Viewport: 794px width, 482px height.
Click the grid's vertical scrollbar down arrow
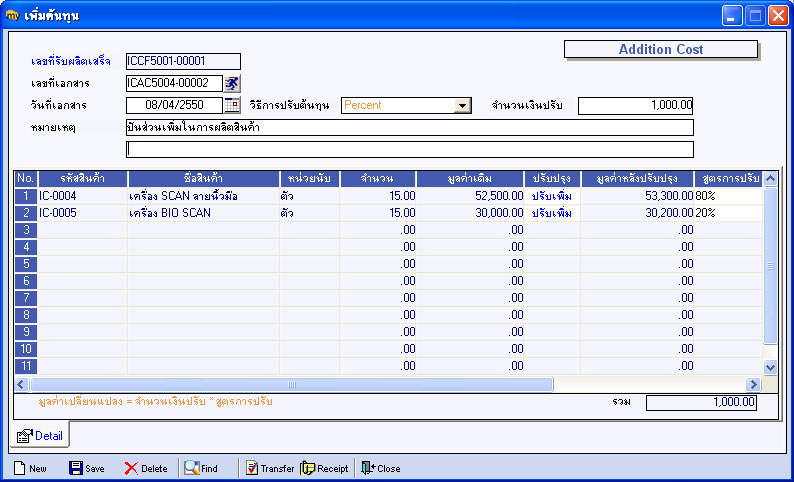point(770,367)
